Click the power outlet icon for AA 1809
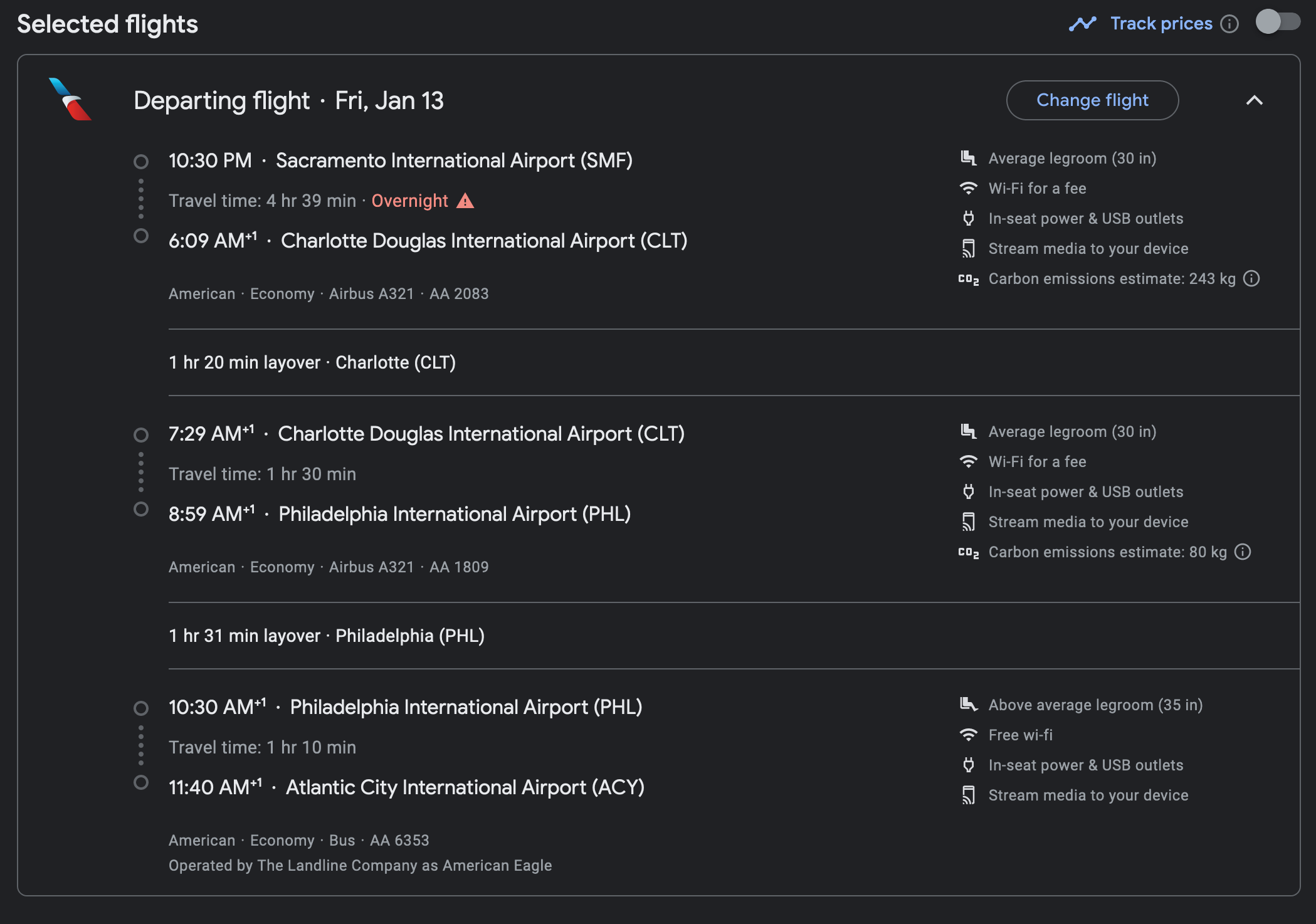This screenshot has width=1316, height=924. pyautogui.click(x=969, y=491)
